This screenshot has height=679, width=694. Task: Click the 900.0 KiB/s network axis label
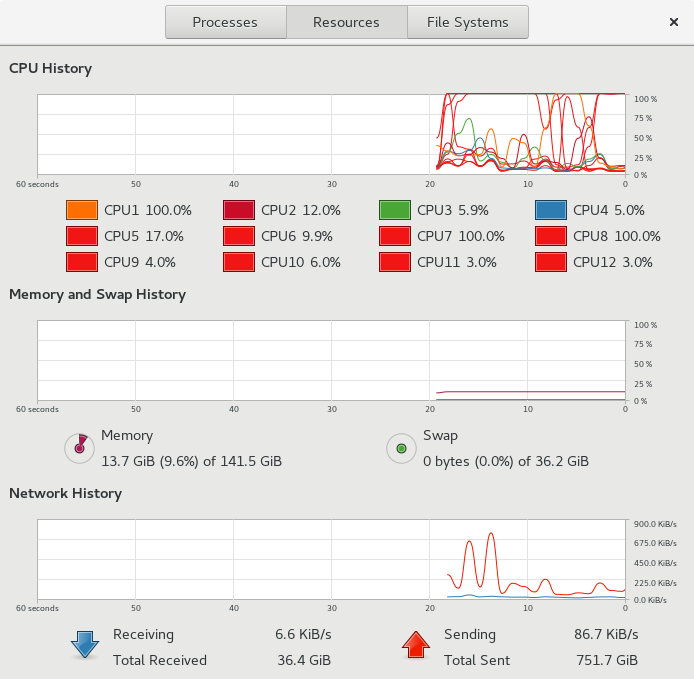[x=655, y=524]
